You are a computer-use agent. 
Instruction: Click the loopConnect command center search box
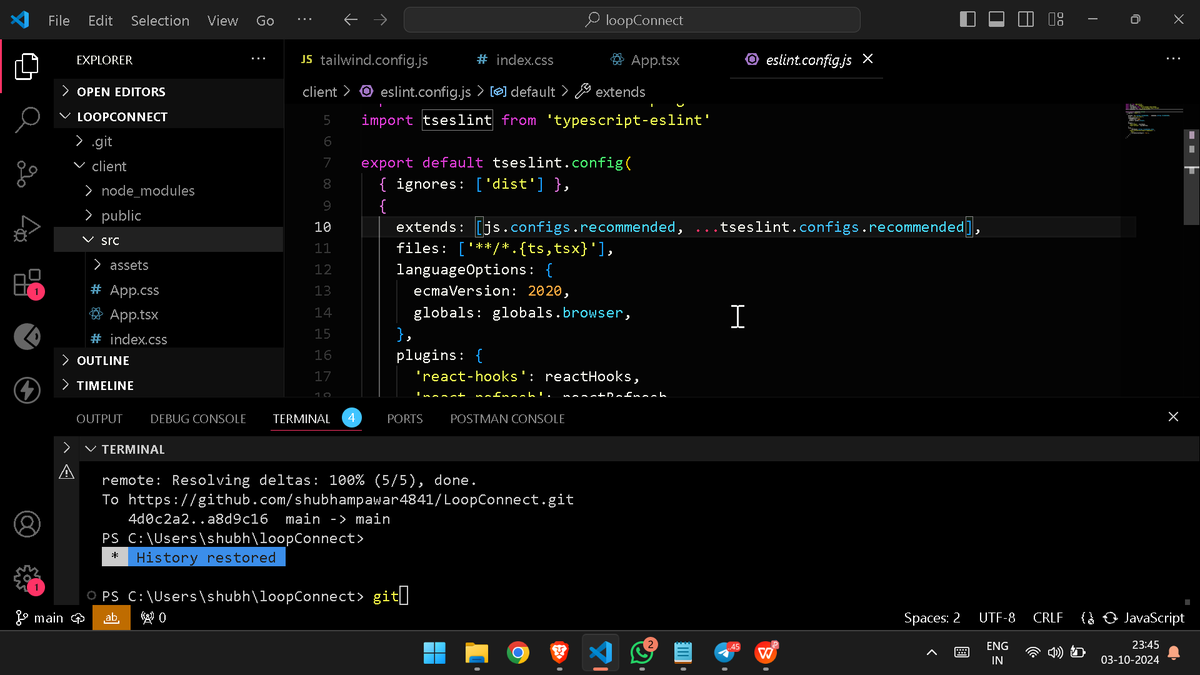(x=632, y=20)
